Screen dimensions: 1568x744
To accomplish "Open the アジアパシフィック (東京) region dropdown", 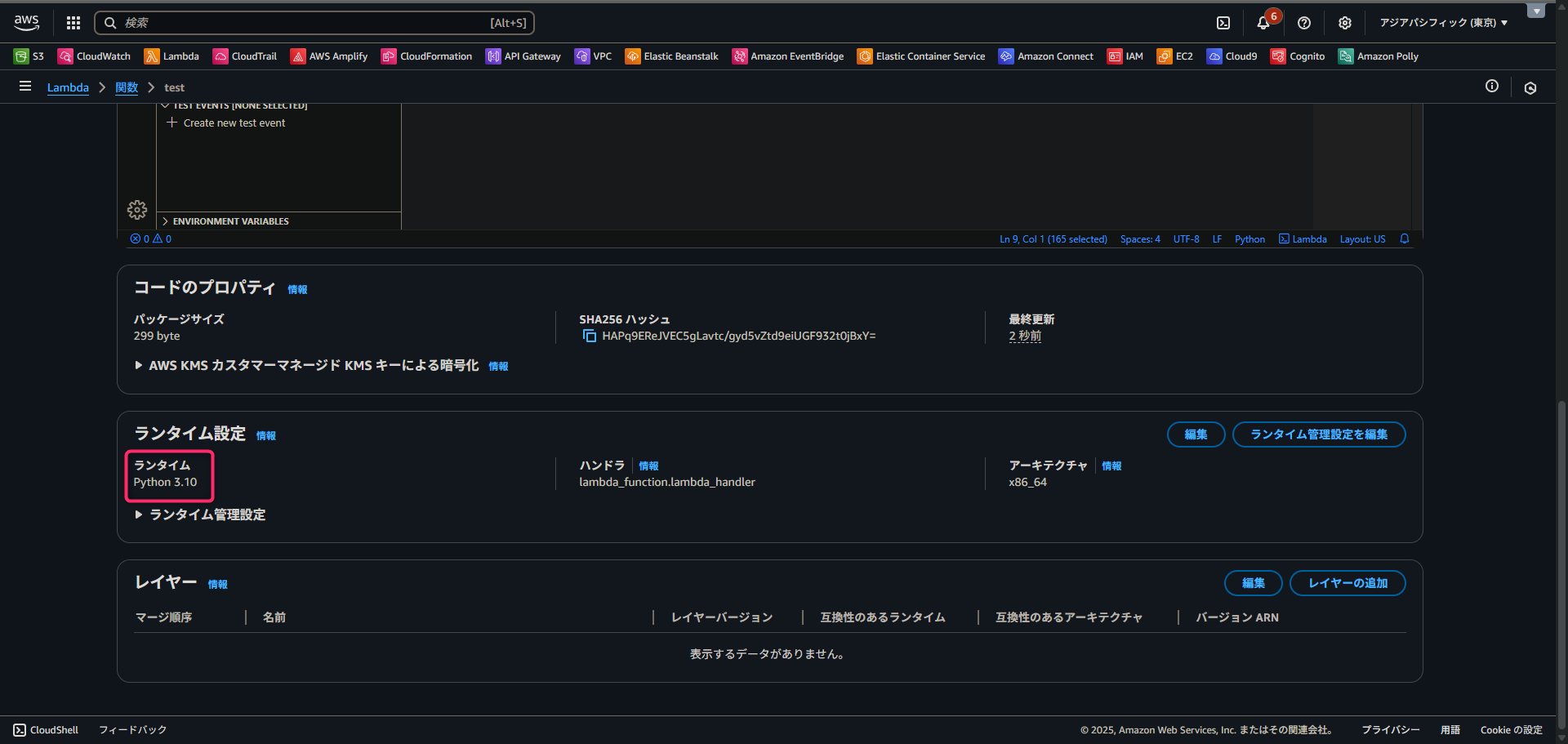I will (1443, 23).
